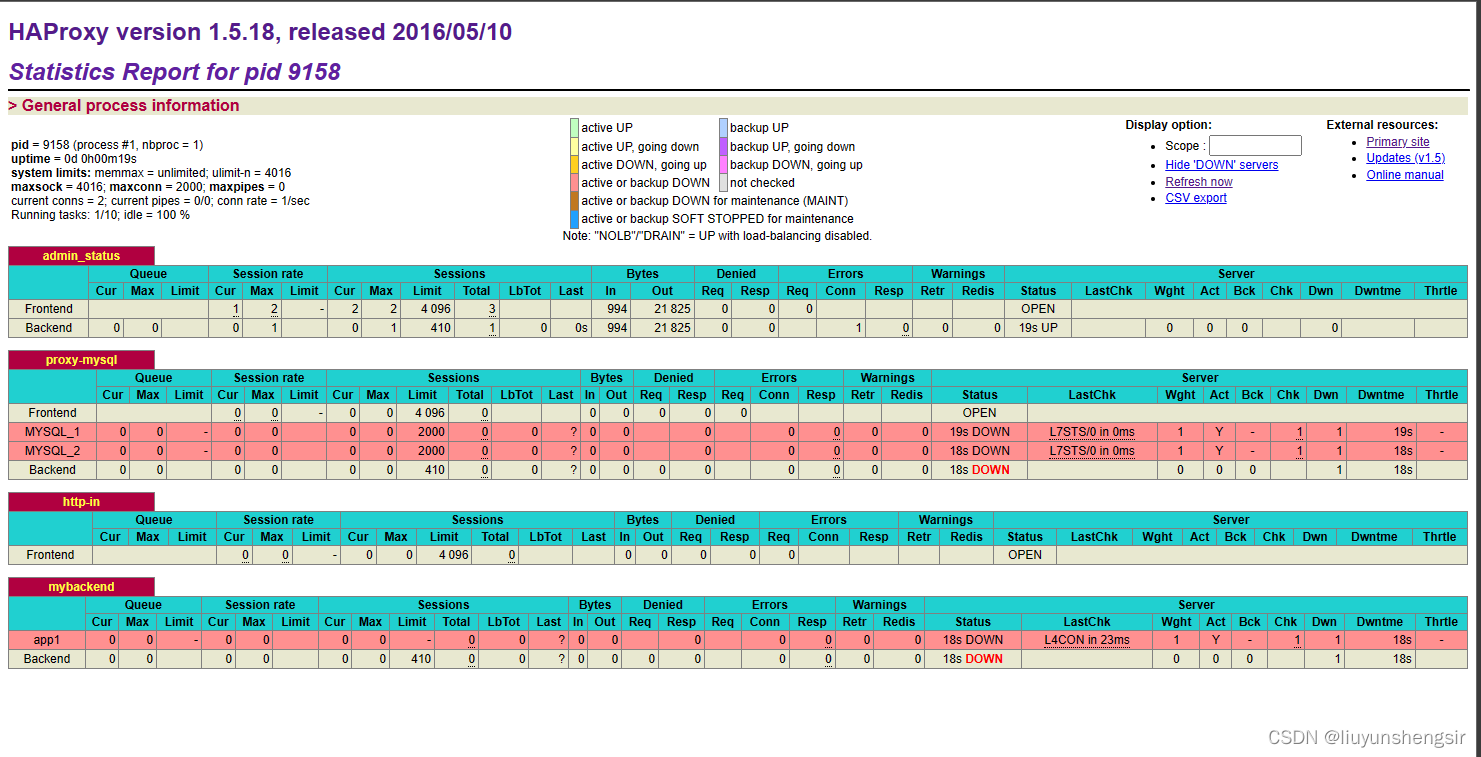The width and height of the screenshot is (1481, 757).
Task: Click 18s DOWN status of app1
Action: pos(972,640)
